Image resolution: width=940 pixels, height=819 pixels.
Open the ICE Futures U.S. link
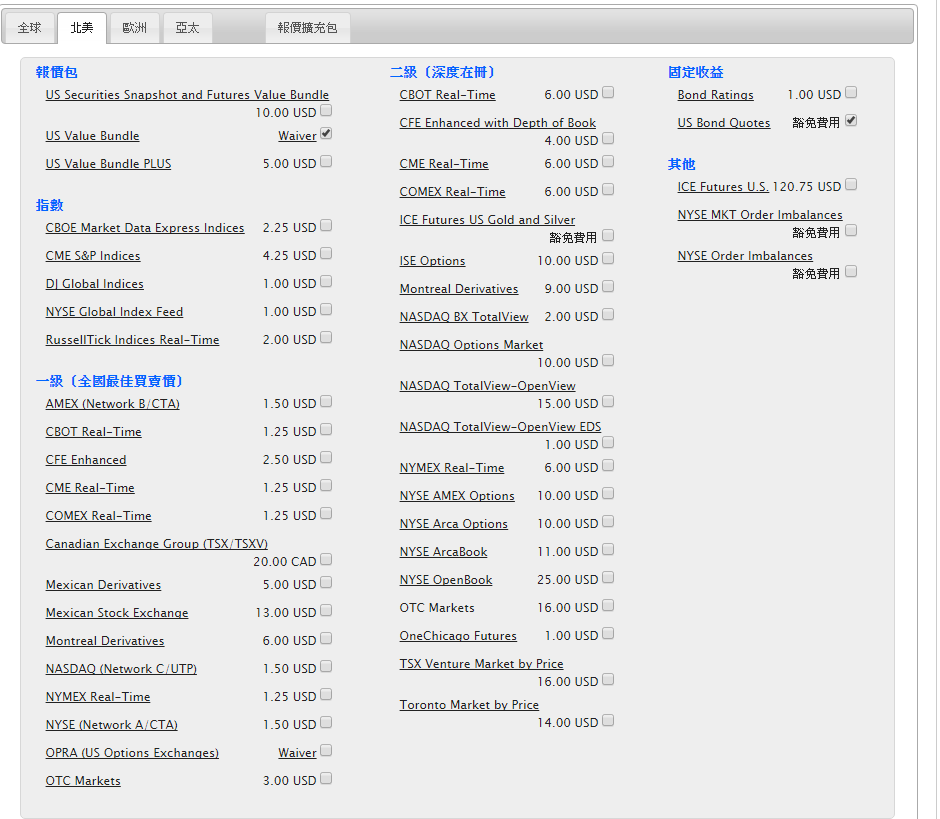[x=723, y=187]
